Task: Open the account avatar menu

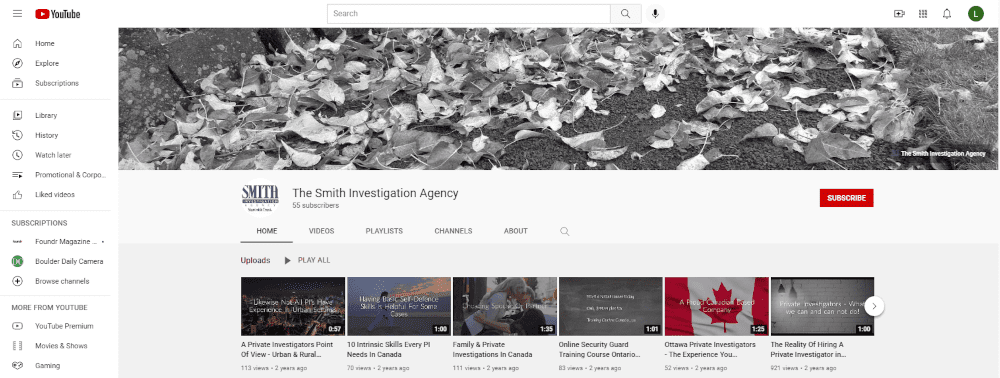Action: 975,13
